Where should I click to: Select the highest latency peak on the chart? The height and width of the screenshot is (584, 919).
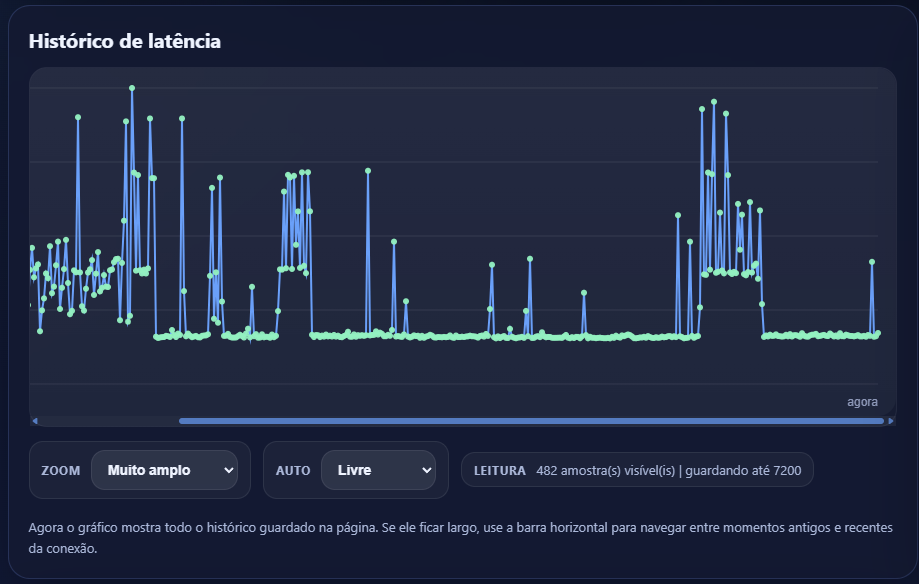(x=132, y=88)
